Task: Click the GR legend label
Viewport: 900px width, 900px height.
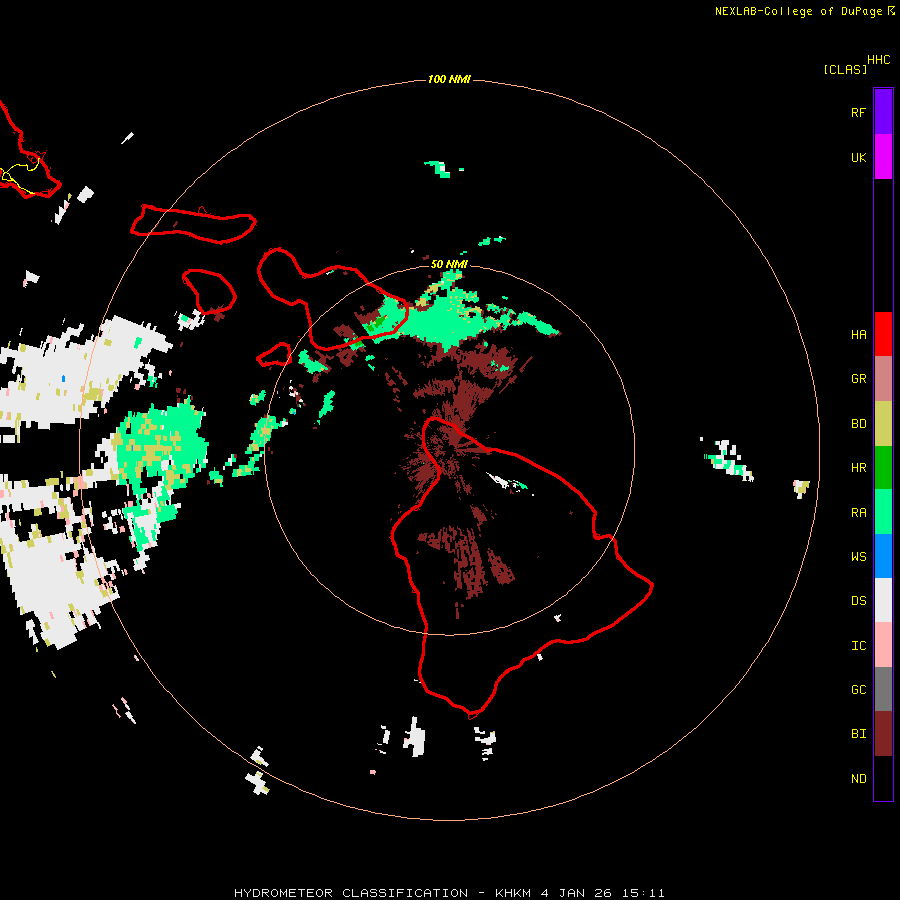Action: tap(858, 379)
